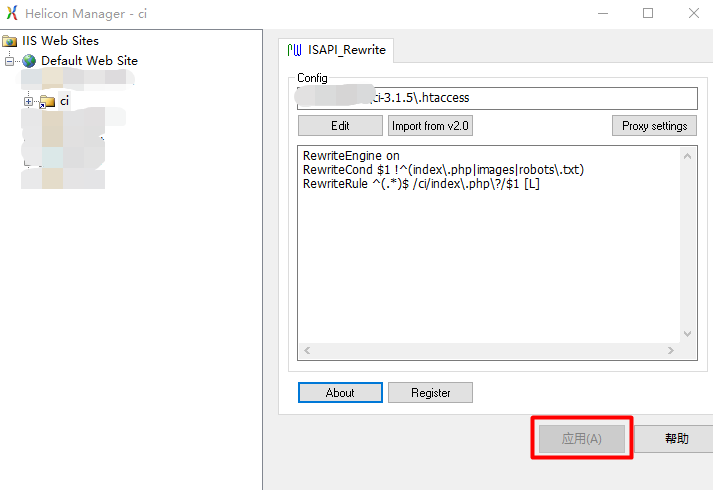
Task: Click left arrow of horizontal scrollbar
Action: [307, 350]
